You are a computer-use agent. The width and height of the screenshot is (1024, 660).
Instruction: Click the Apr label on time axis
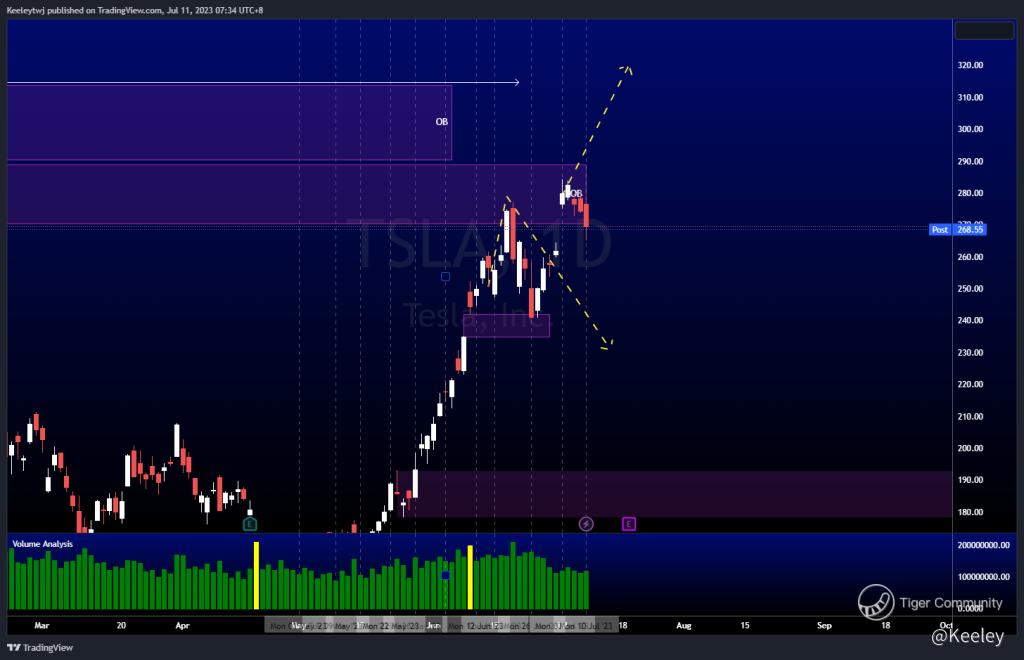[182, 625]
